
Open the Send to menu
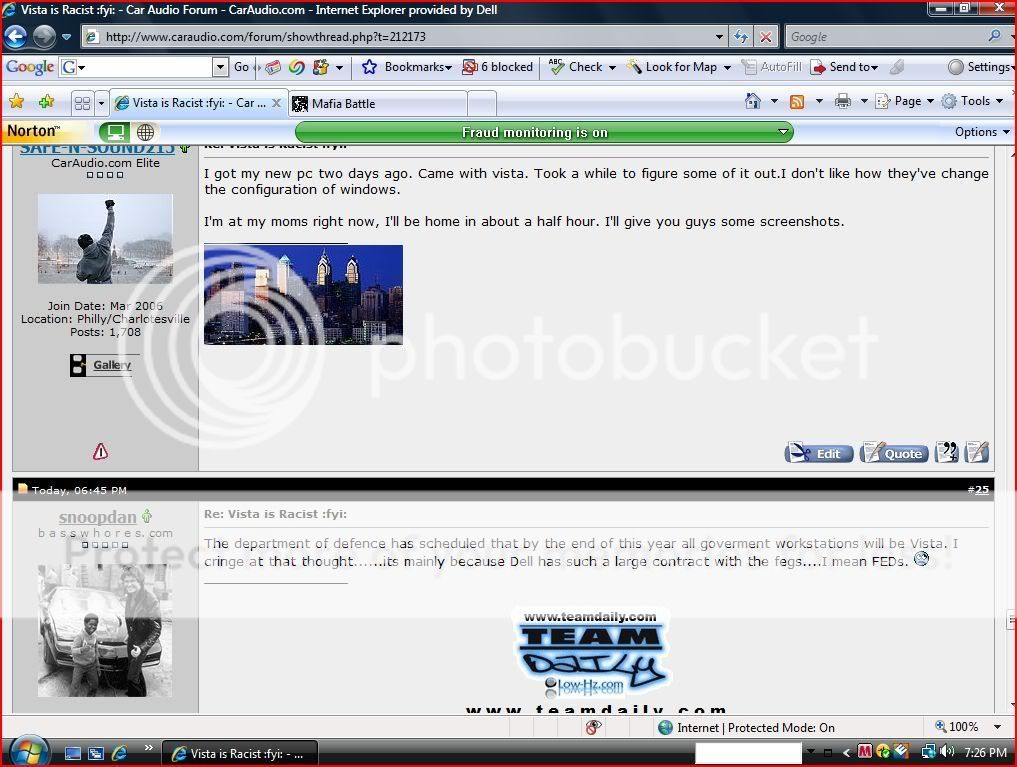pos(844,67)
